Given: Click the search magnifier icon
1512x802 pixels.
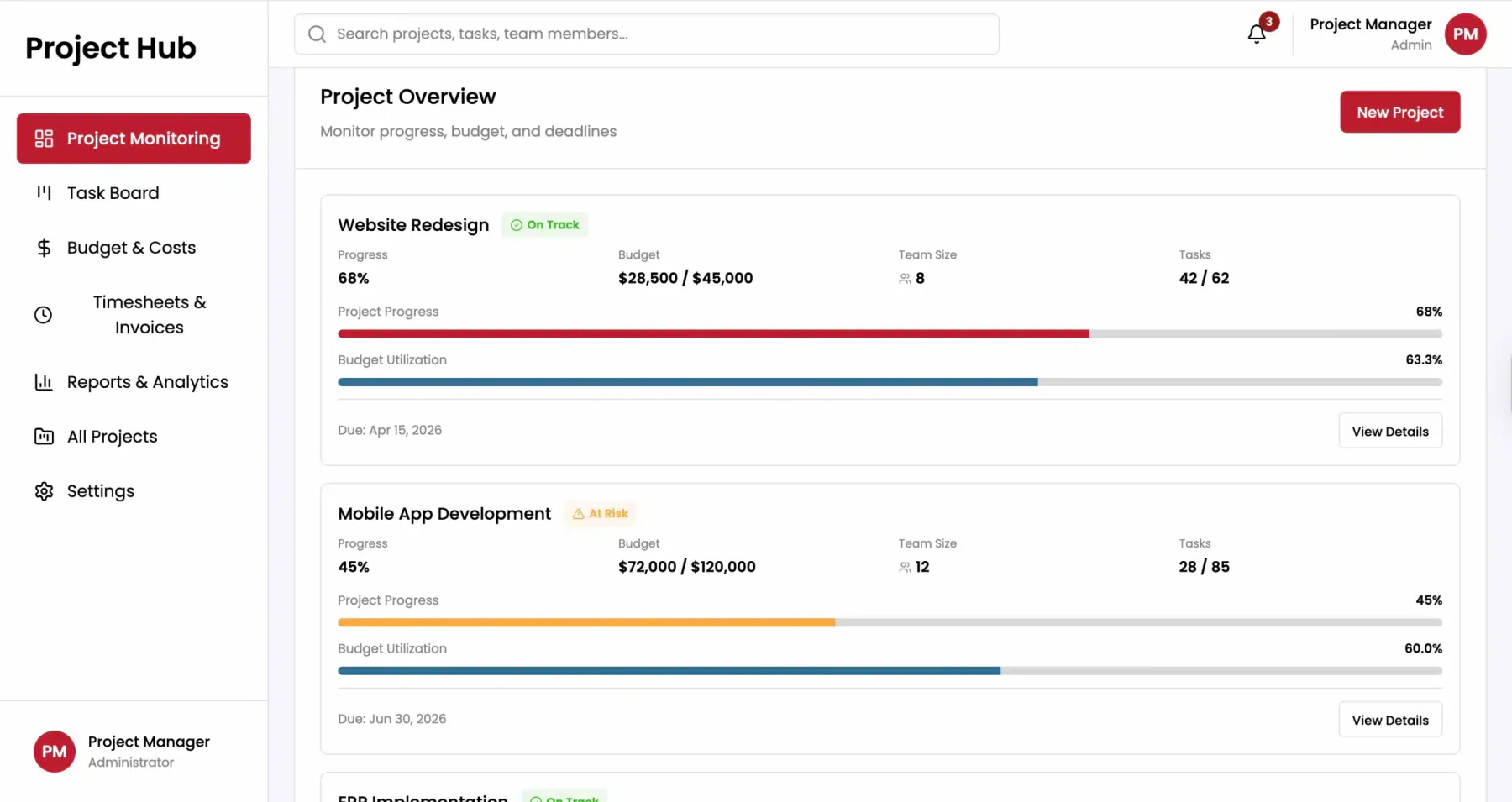Looking at the screenshot, I should [317, 34].
